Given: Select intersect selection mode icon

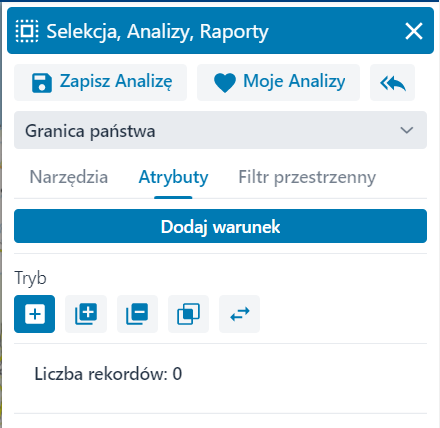Looking at the screenshot, I should pyautogui.click(x=188, y=314).
